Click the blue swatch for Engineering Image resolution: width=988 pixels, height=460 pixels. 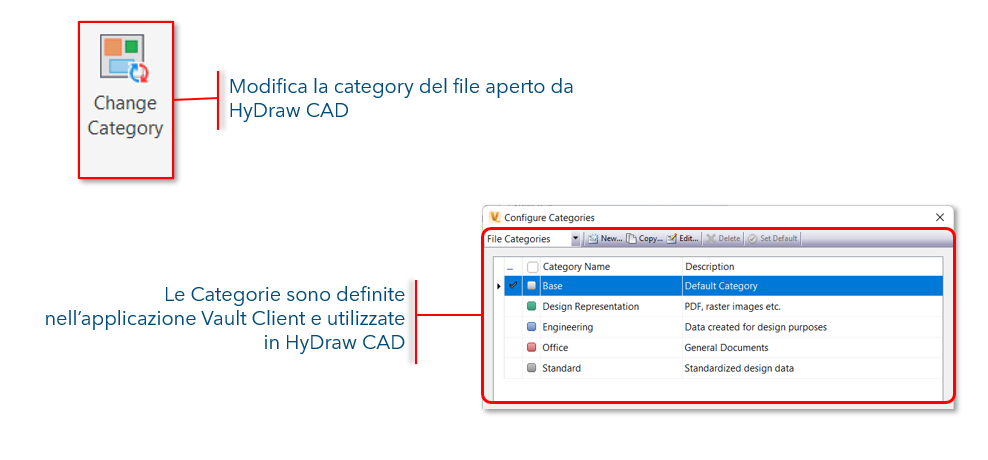(532, 327)
